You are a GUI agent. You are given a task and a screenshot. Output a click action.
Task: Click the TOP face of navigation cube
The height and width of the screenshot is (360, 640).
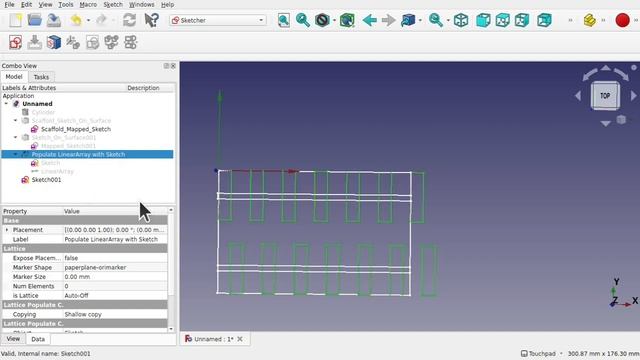(605, 96)
